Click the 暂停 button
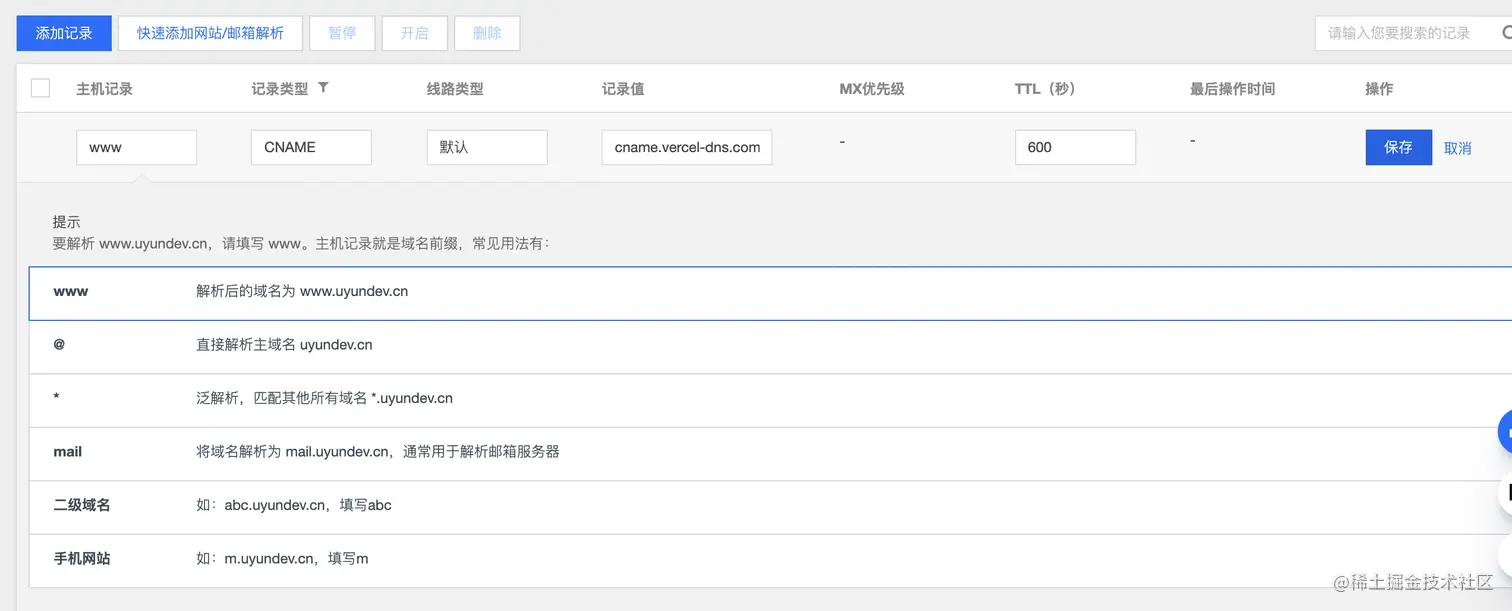Image resolution: width=1512 pixels, height=611 pixels. [x=342, y=33]
